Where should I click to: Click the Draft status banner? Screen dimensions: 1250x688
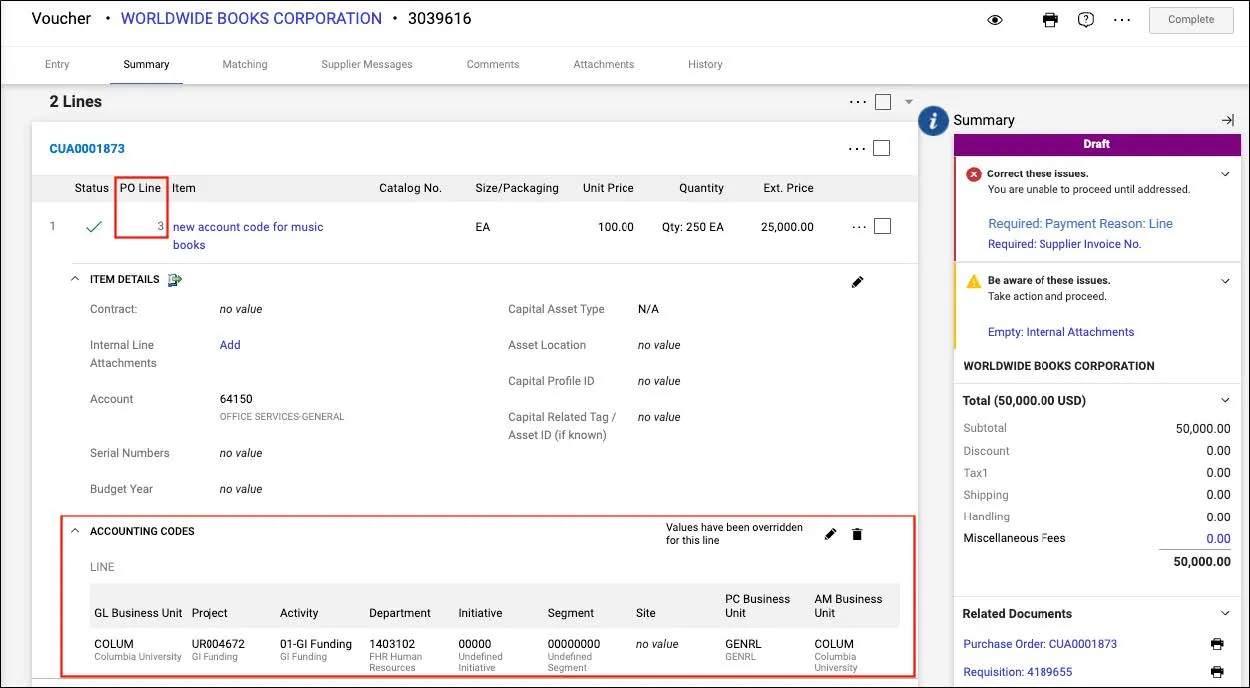(x=1097, y=144)
